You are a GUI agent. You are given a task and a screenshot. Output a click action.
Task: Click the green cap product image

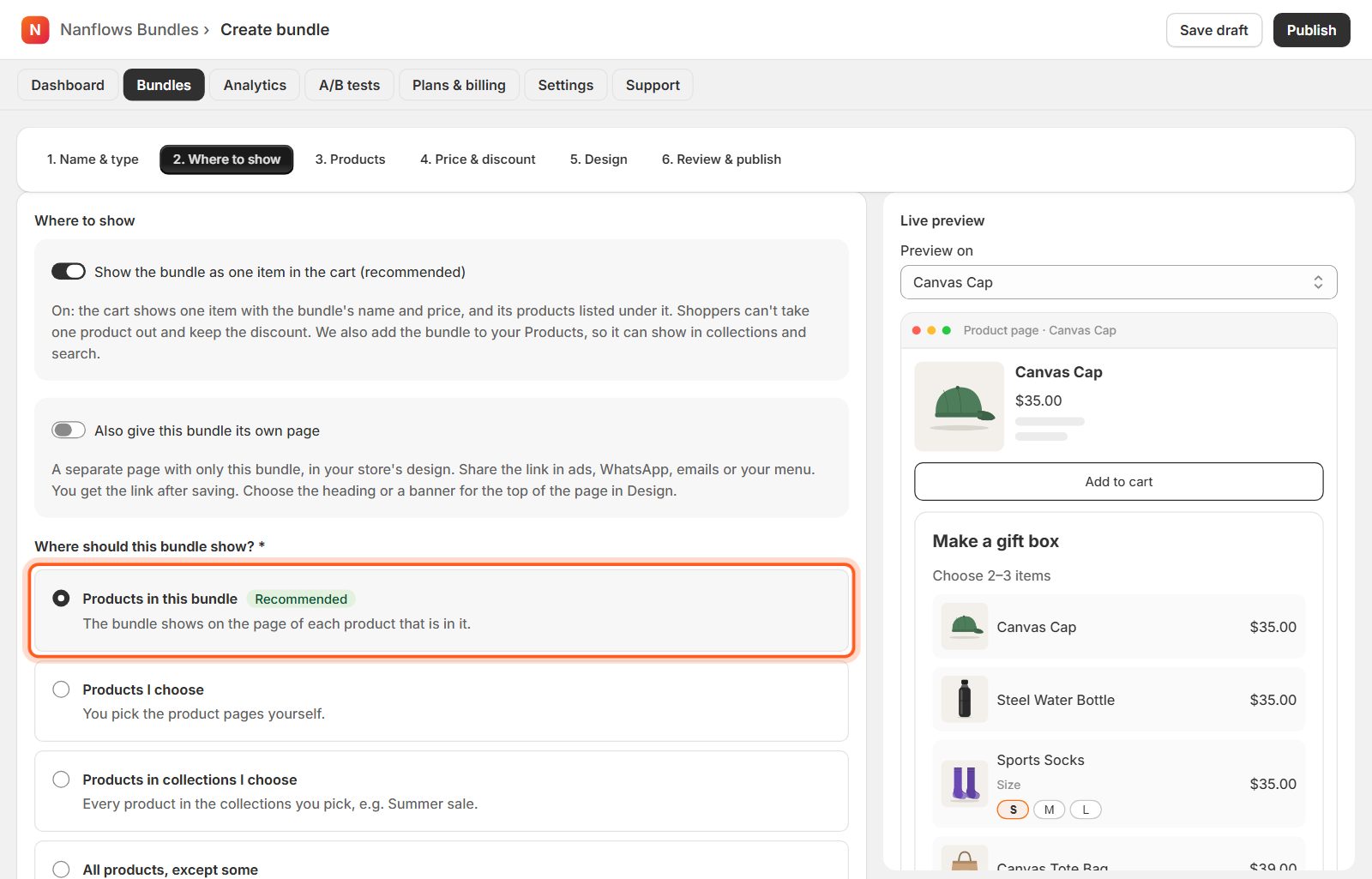[959, 406]
